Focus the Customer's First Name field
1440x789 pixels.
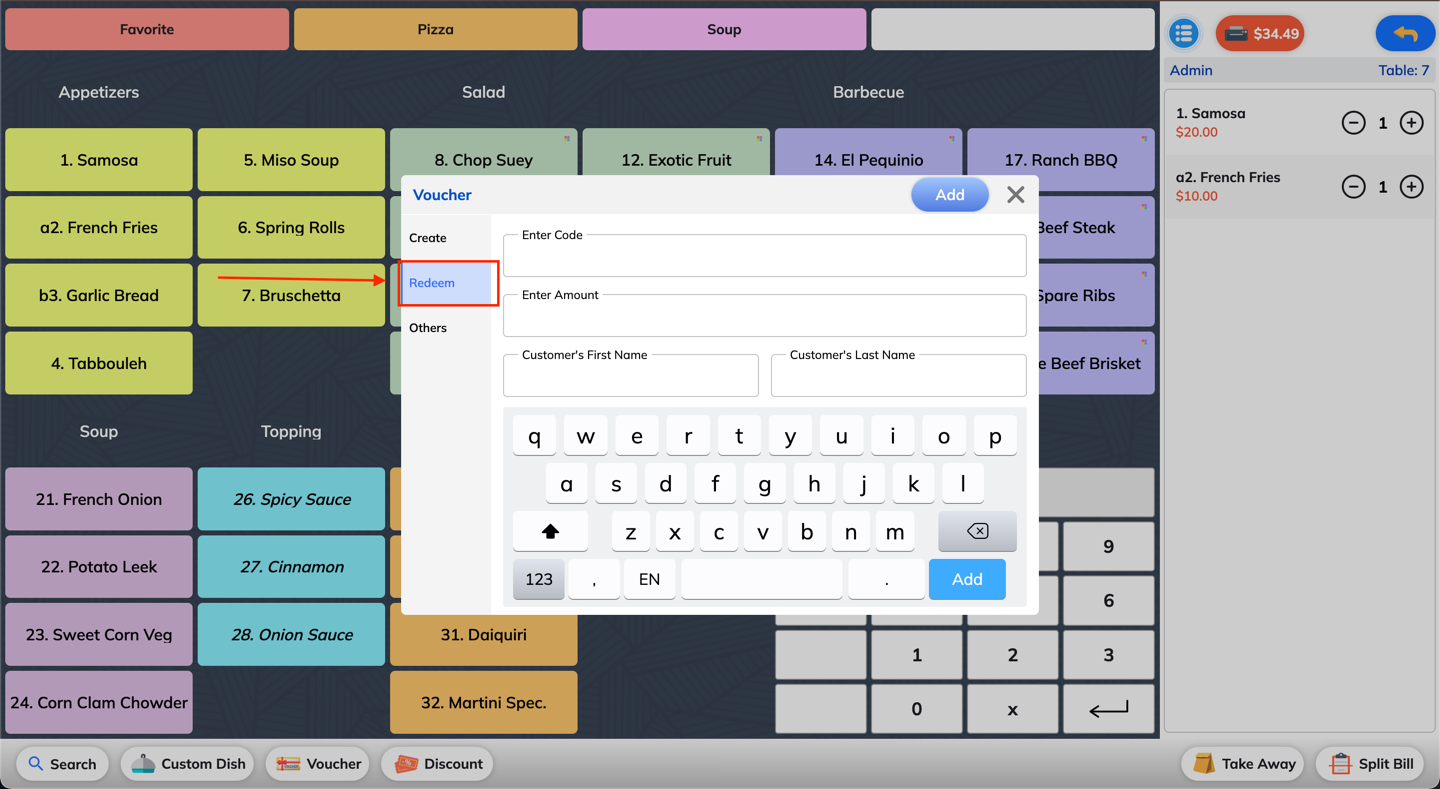tap(631, 376)
